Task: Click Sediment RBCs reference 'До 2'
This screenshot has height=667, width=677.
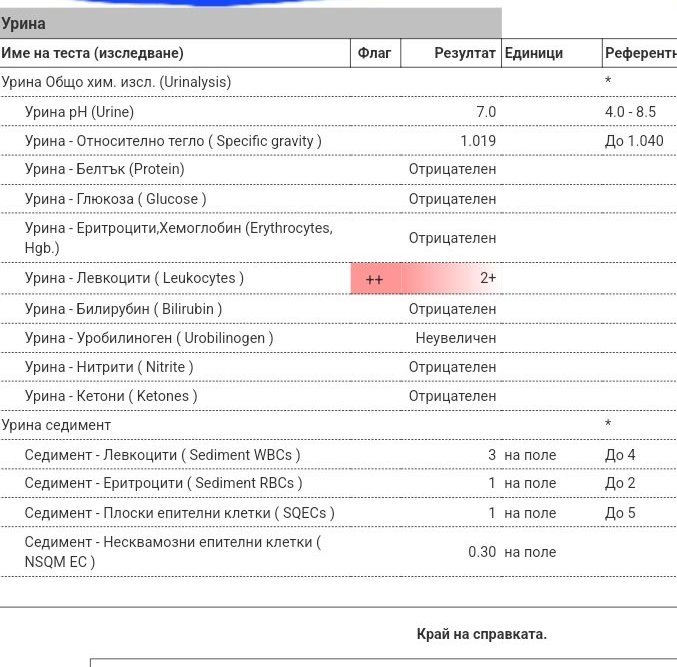Action: 620,483
